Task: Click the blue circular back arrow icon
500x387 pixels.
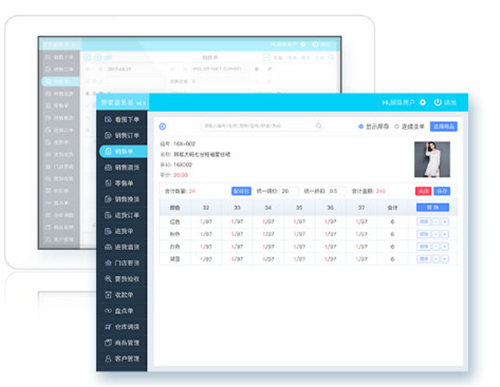Action: point(163,126)
